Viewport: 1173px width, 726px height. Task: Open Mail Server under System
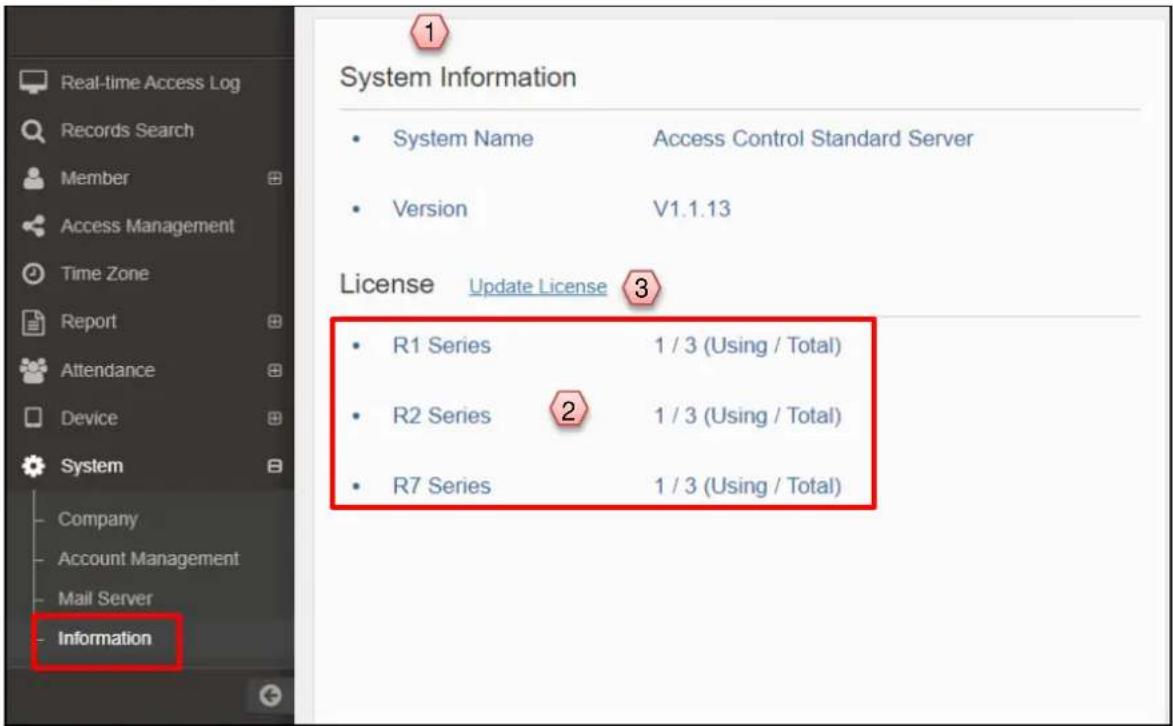pyautogui.click(x=105, y=599)
